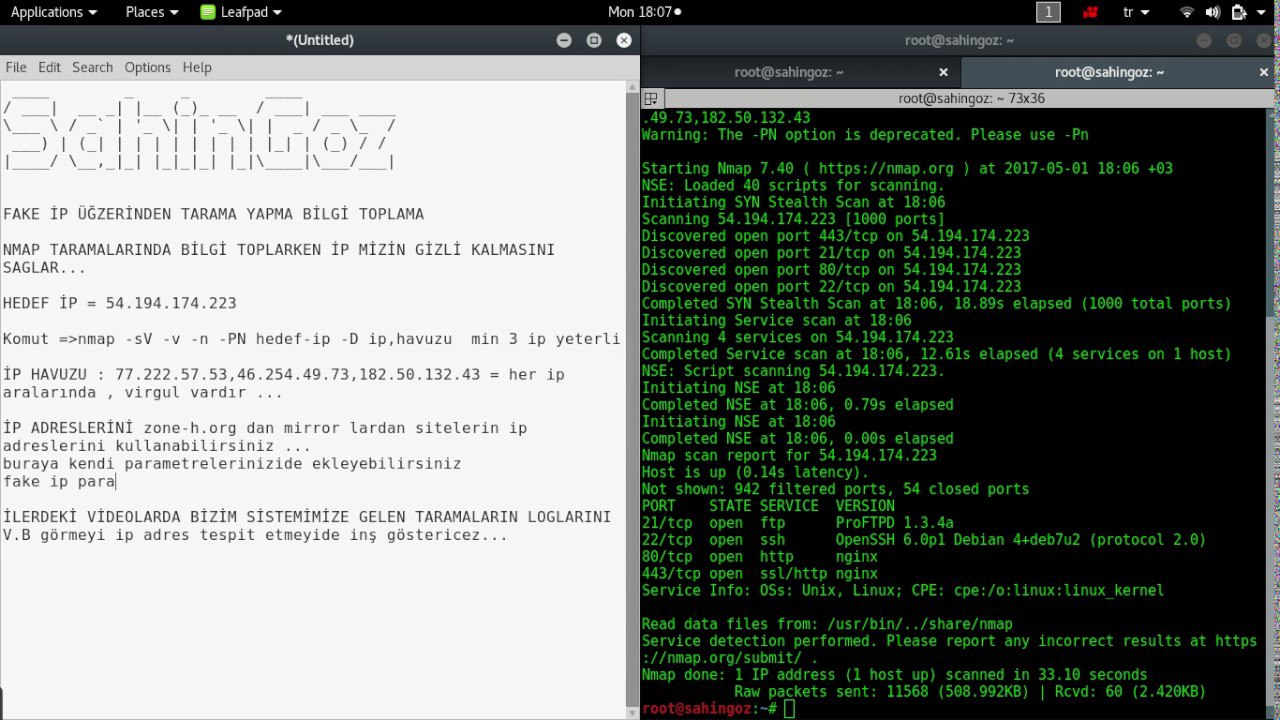The width and height of the screenshot is (1280, 720).
Task: Click 'Host is up (0.14s latency)' line
Action: coord(755,472)
